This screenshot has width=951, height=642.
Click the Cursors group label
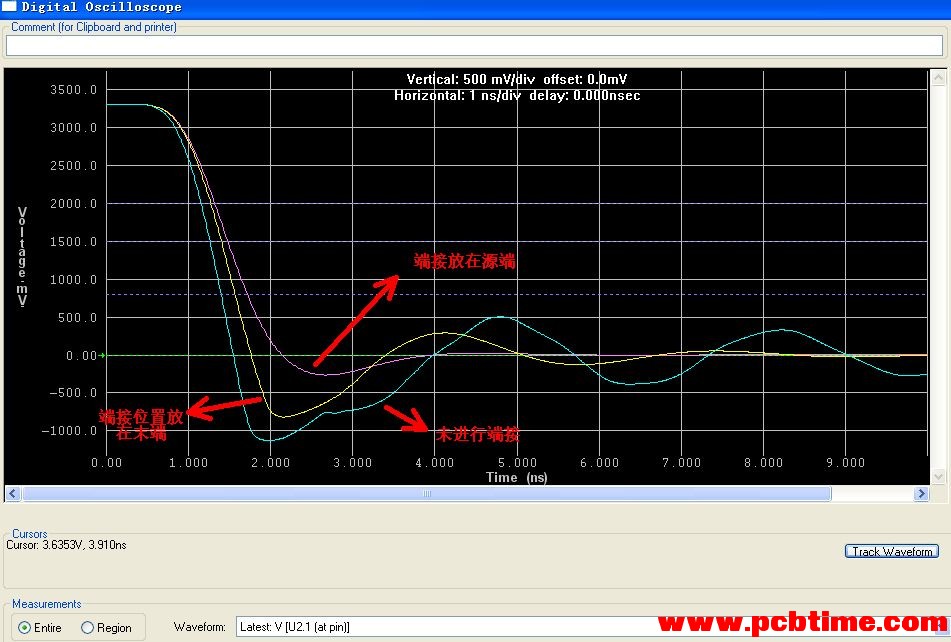point(30,533)
